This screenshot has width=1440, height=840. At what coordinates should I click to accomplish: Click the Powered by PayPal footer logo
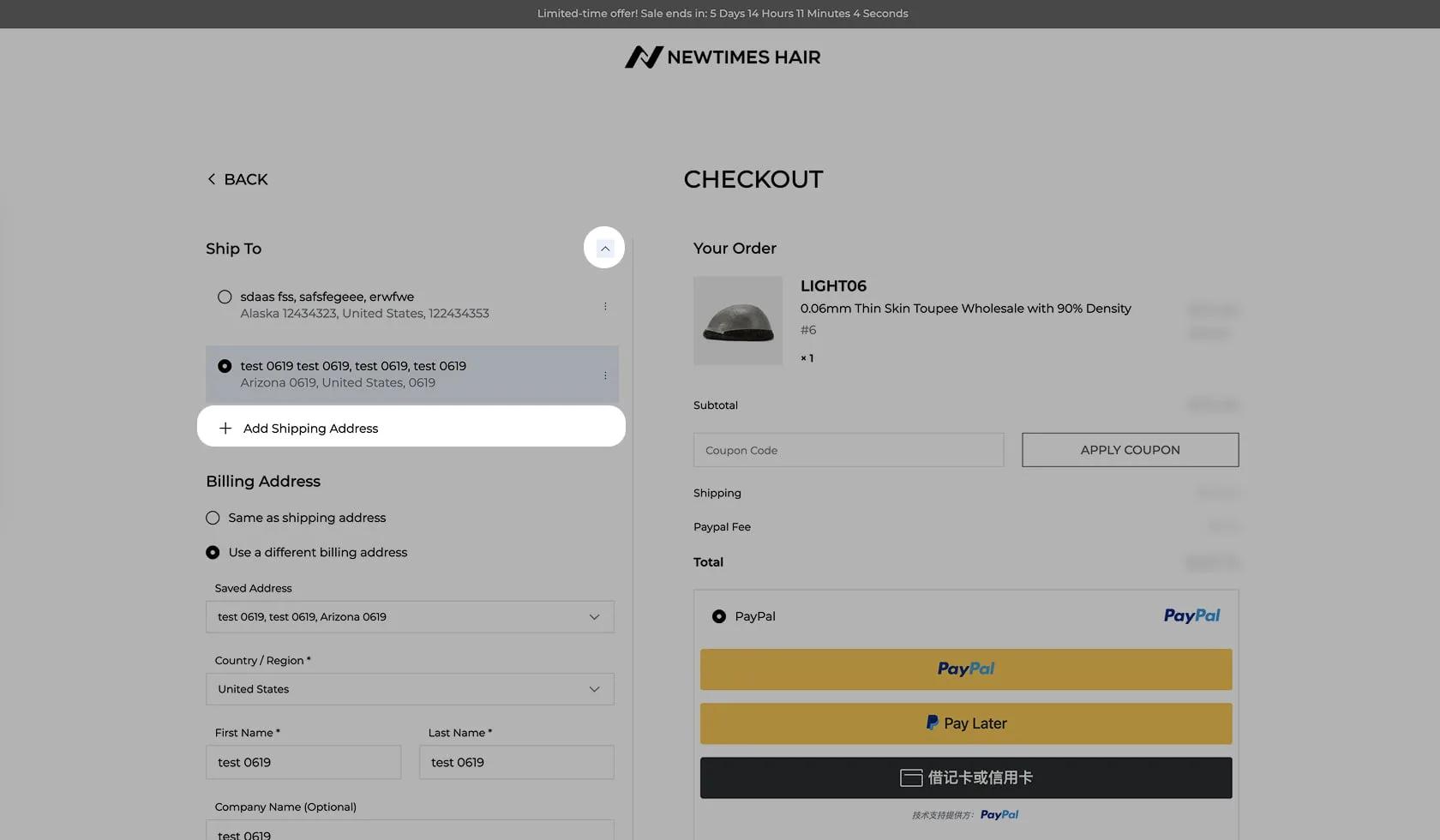point(999,815)
